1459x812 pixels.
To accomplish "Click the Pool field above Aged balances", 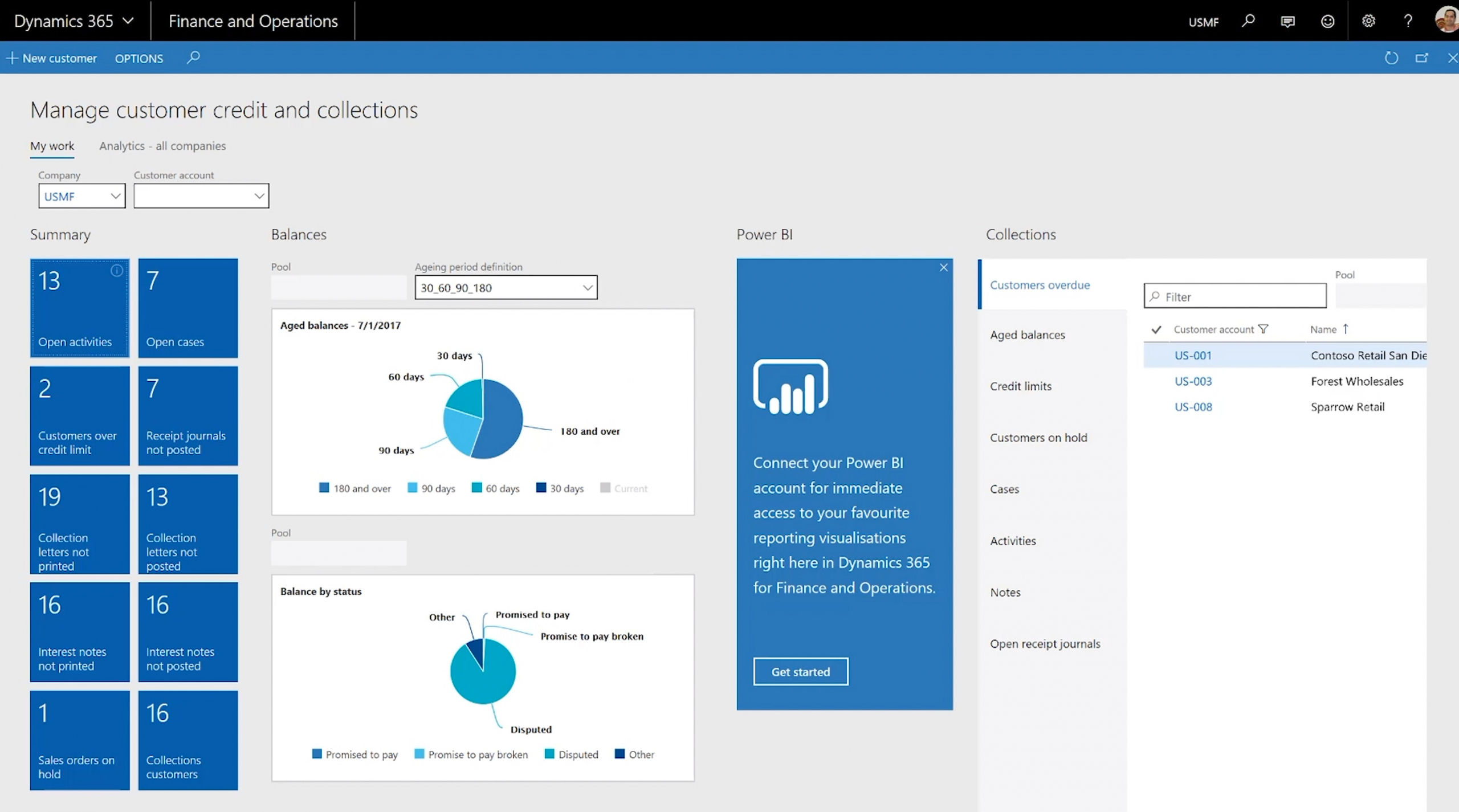I will [339, 288].
